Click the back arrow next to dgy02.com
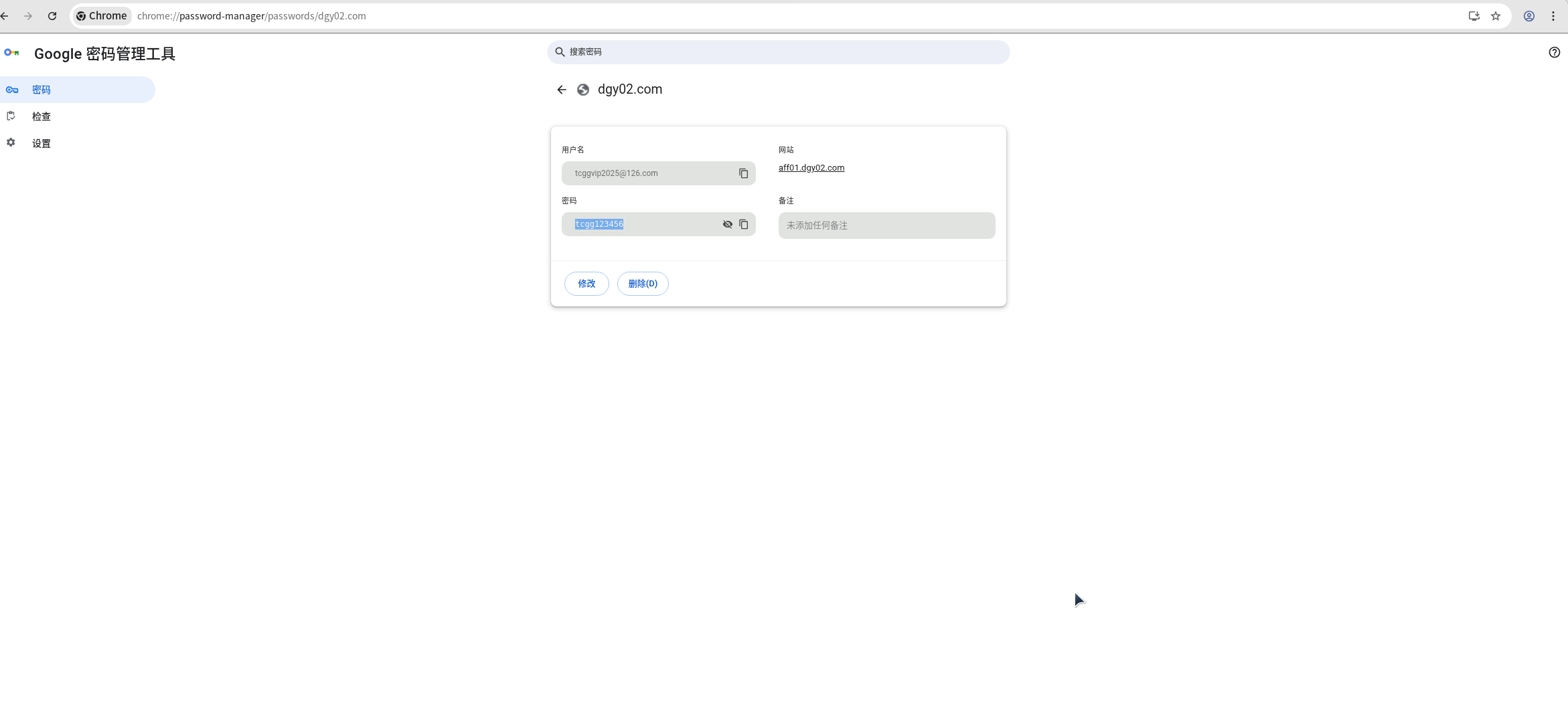The height and width of the screenshot is (712, 1568). [x=561, y=89]
